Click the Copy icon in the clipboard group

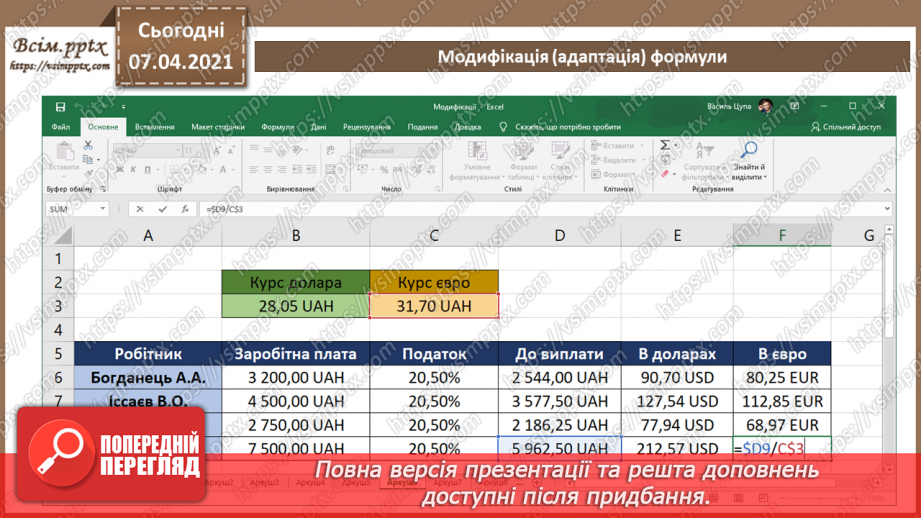point(88,159)
